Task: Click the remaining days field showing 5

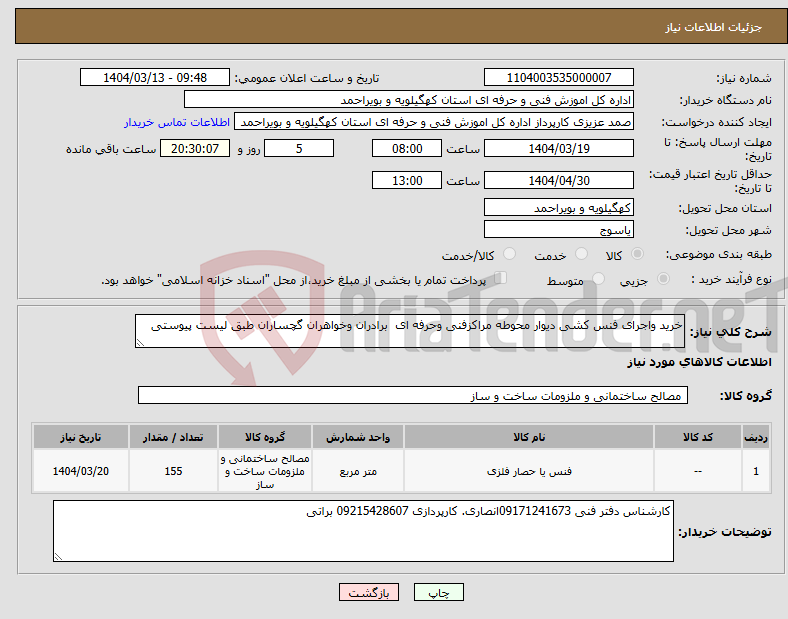Action: point(299,148)
